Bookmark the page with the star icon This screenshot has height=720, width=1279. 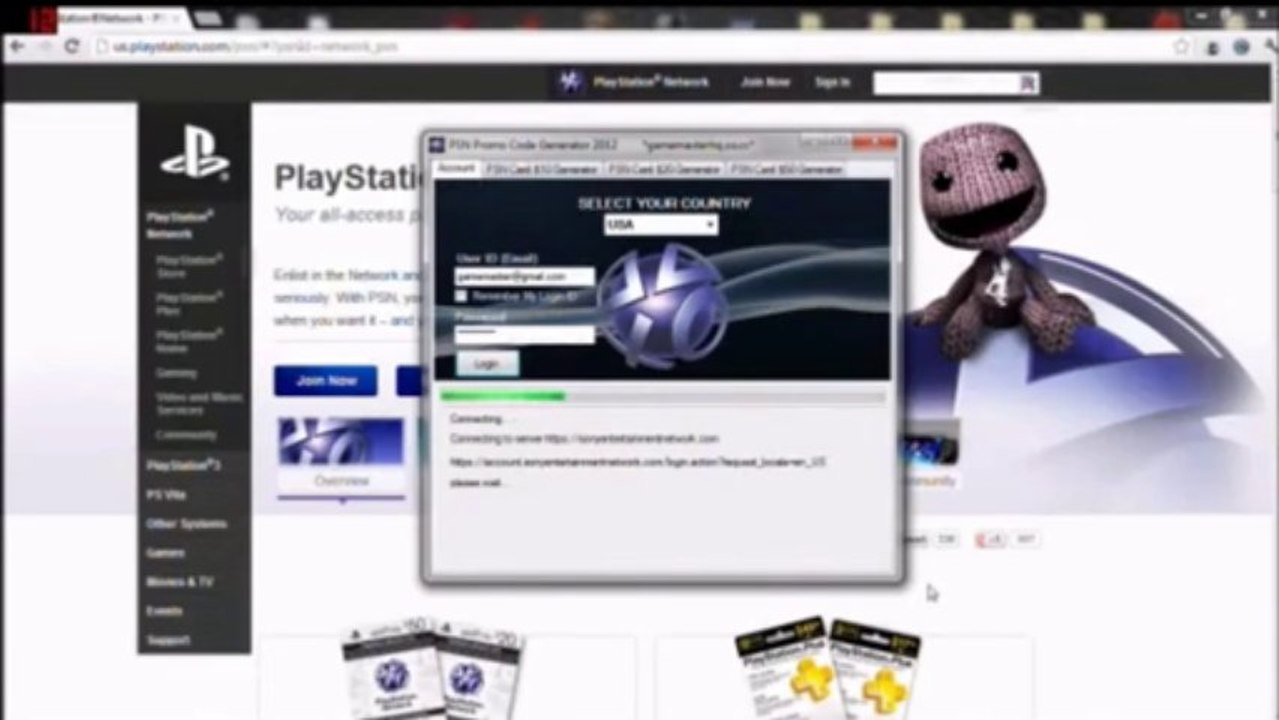[x=1182, y=46]
